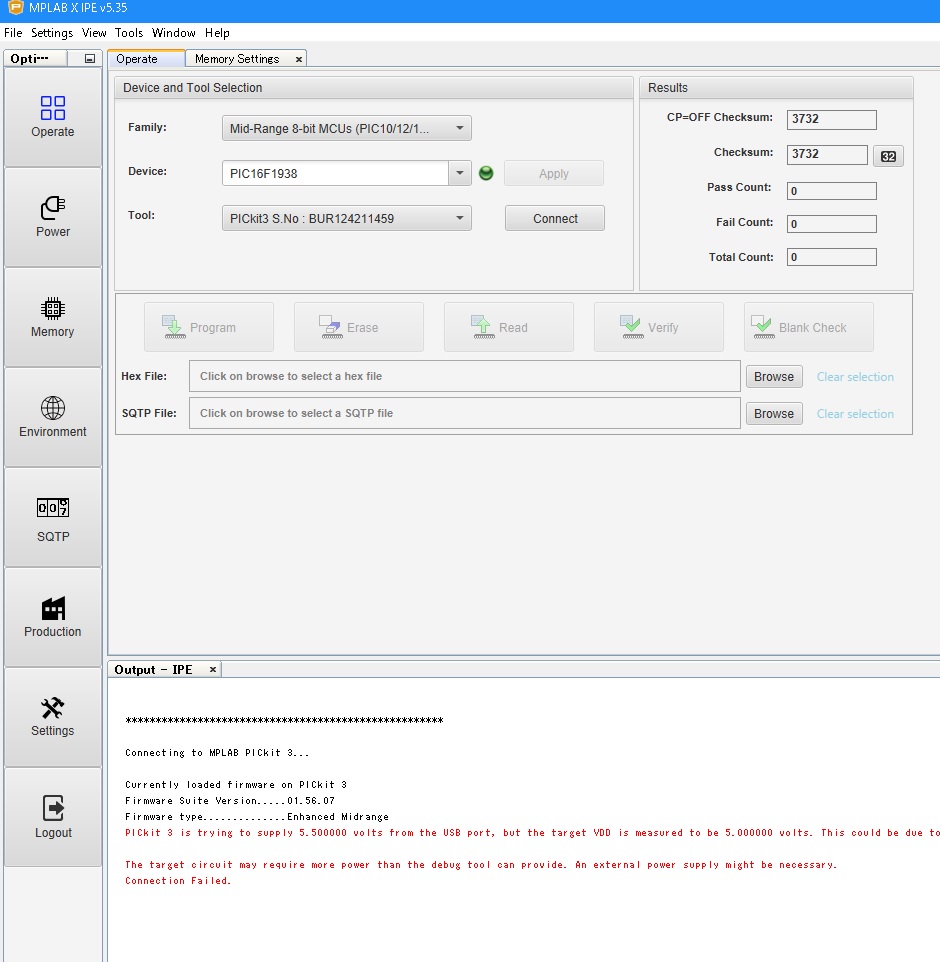
Task: Click the Total Count field
Action: (831, 256)
